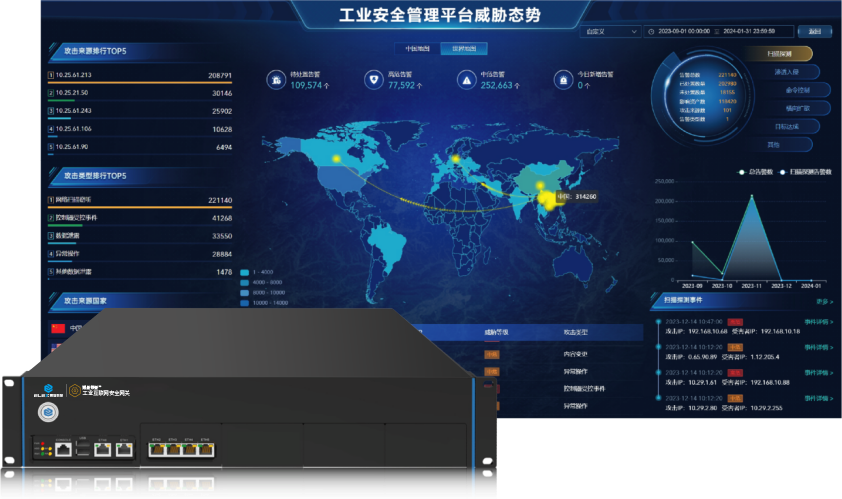Click the calendar icon in date range field
Viewport: 842px width, 499px height.
pyautogui.click(x=651, y=31)
